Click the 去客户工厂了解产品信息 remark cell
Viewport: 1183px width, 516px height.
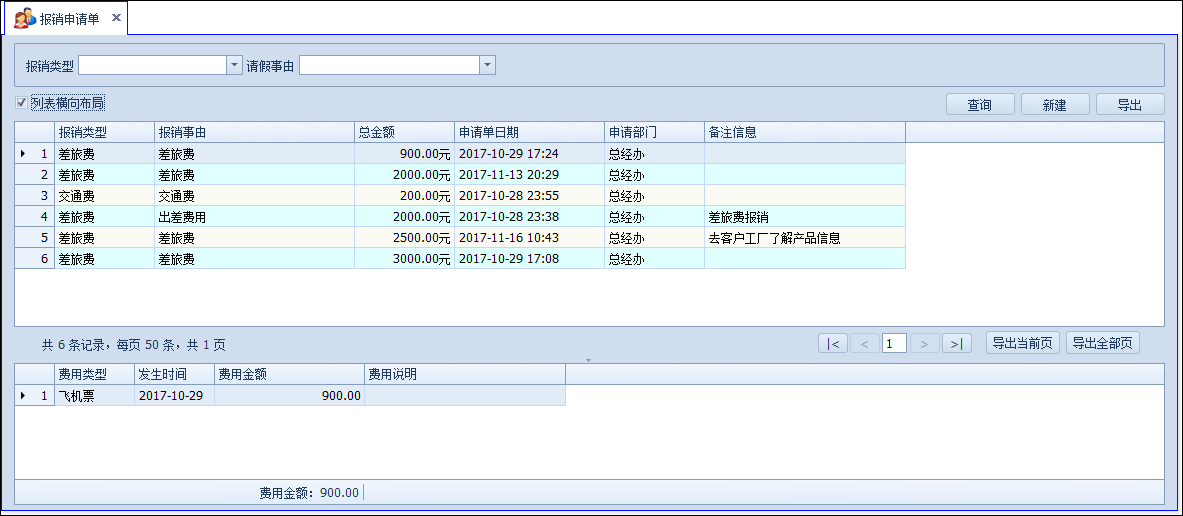805,238
